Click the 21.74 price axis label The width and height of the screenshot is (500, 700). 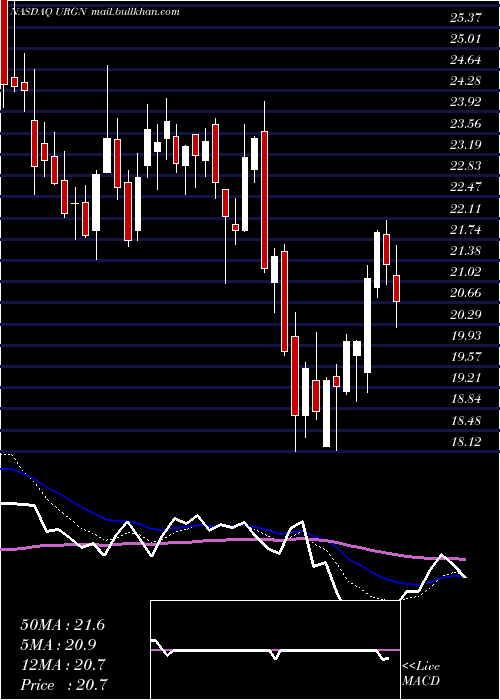pyautogui.click(x=466, y=229)
